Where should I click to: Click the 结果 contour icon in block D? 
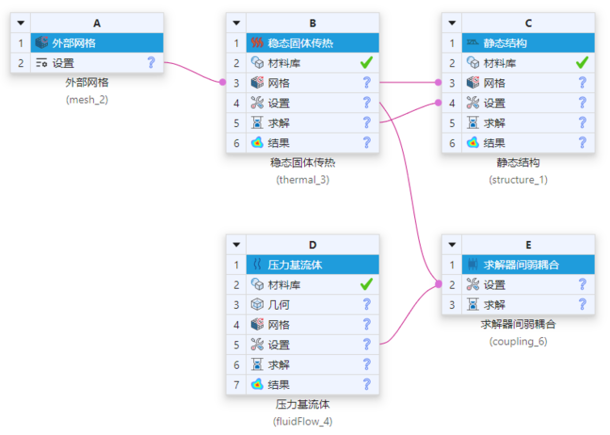click(257, 384)
